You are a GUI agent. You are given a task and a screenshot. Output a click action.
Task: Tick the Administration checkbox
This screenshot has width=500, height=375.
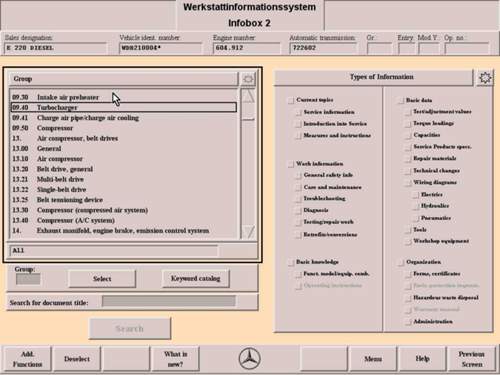click(x=408, y=322)
